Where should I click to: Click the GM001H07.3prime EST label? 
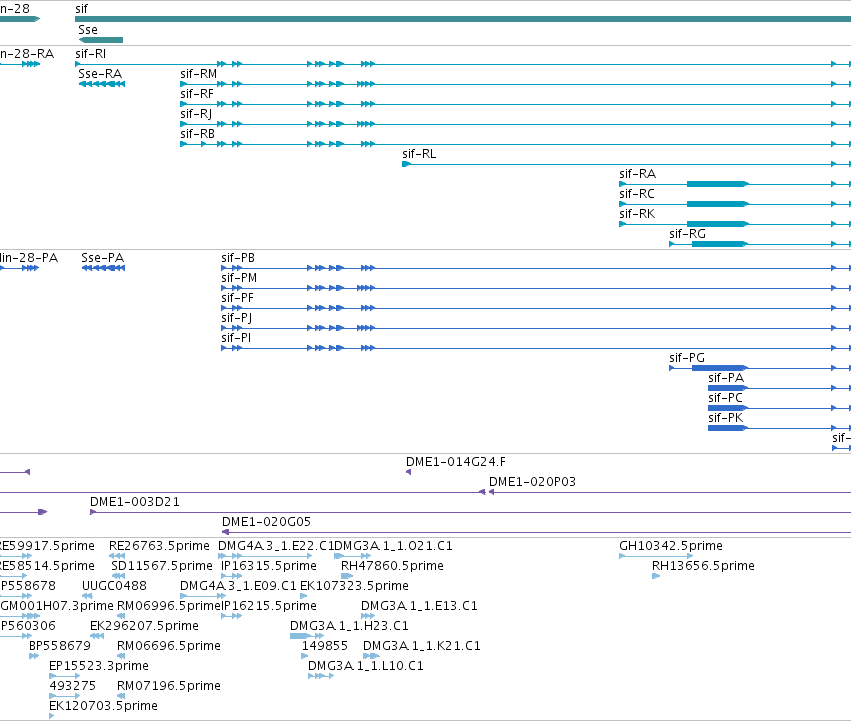[x=57, y=606]
